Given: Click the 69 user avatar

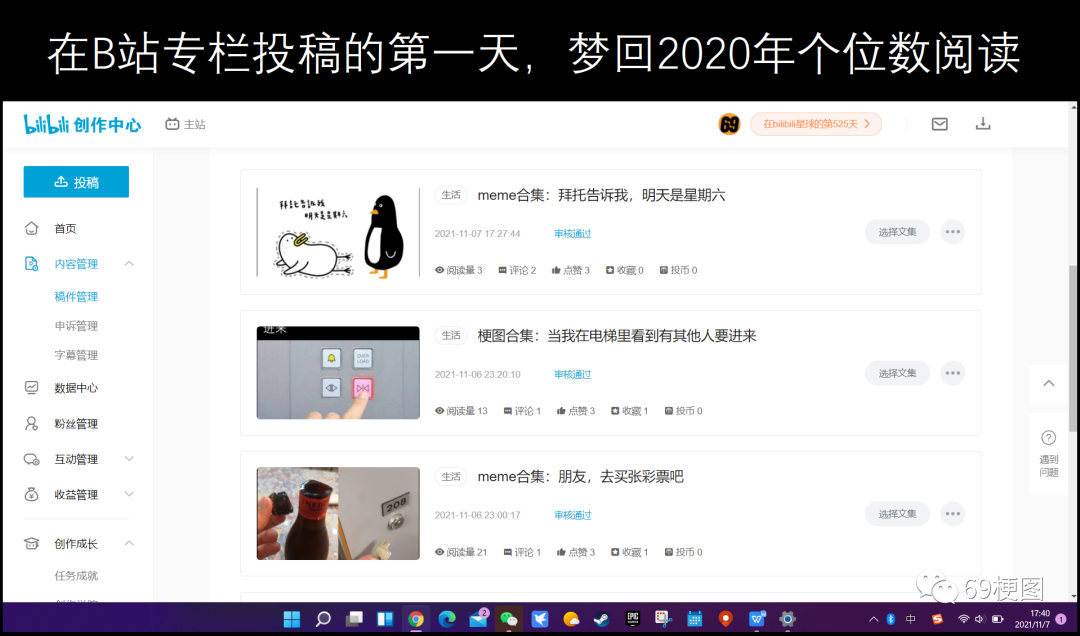Looking at the screenshot, I should (729, 124).
